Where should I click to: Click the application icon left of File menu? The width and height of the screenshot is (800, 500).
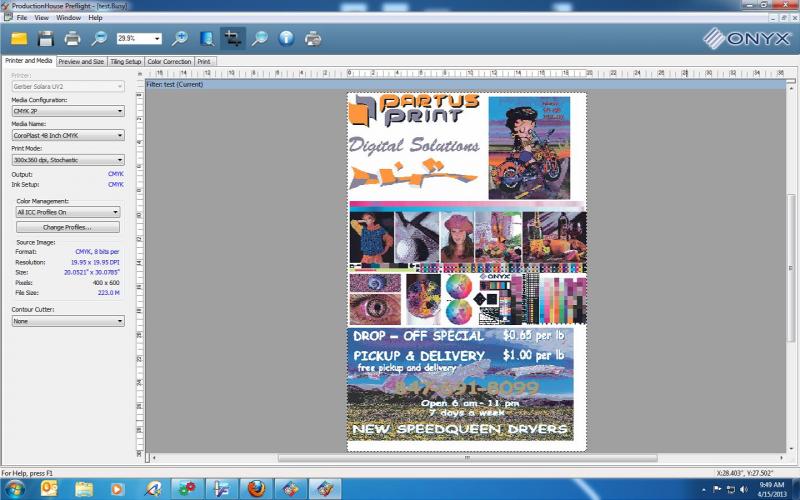point(7,17)
